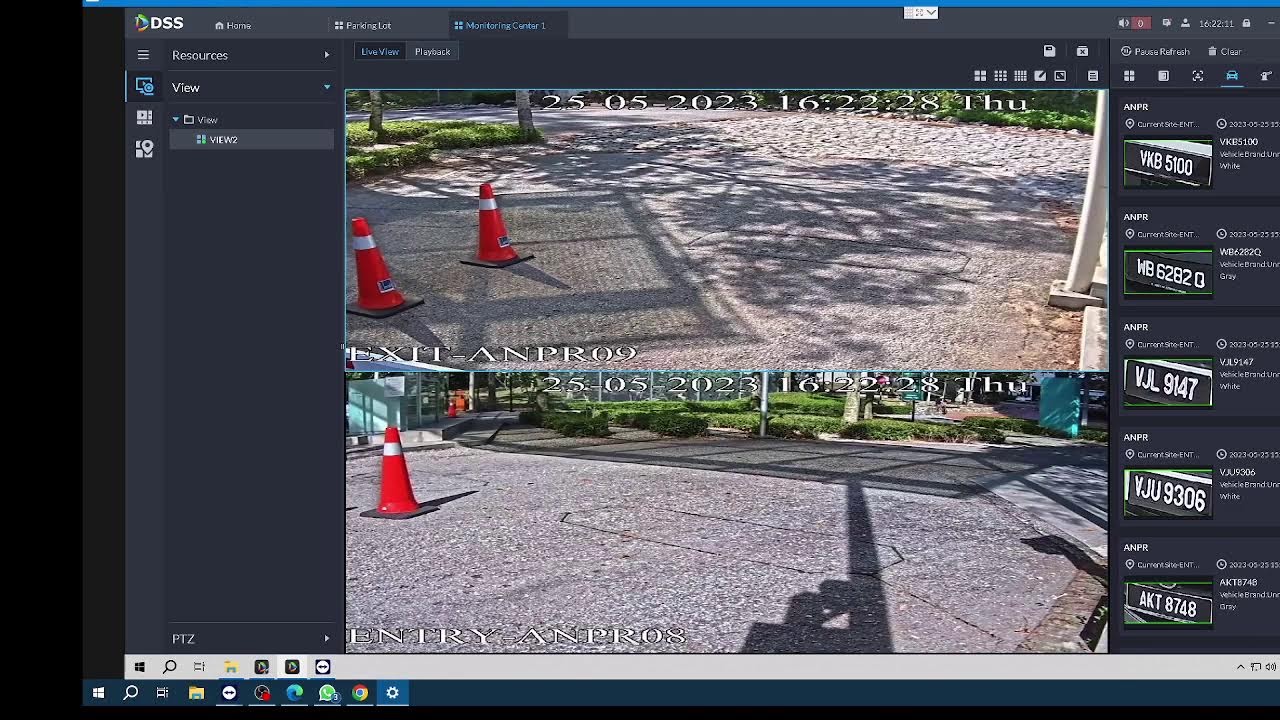The image size is (1280, 720).
Task: Select VIEW2 in the view tree
Action: pyautogui.click(x=252, y=140)
